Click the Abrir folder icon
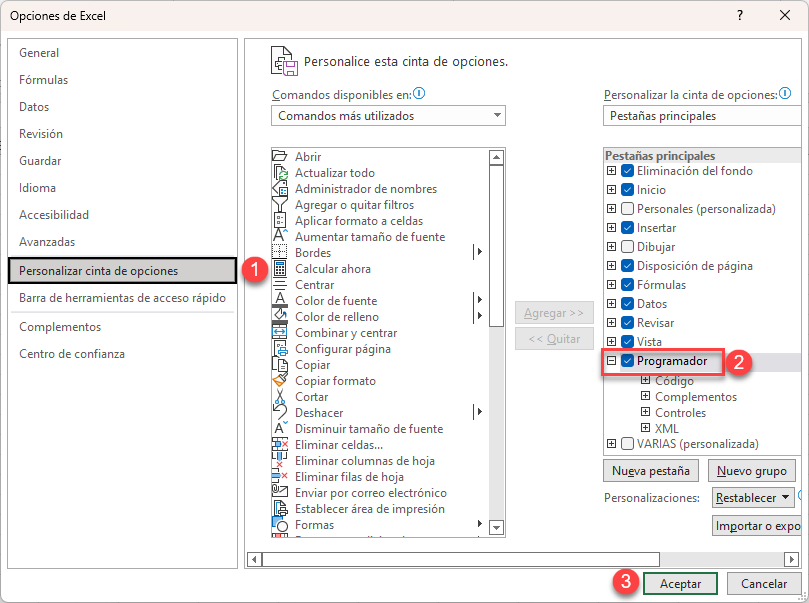This screenshot has width=809, height=603. [x=280, y=156]
